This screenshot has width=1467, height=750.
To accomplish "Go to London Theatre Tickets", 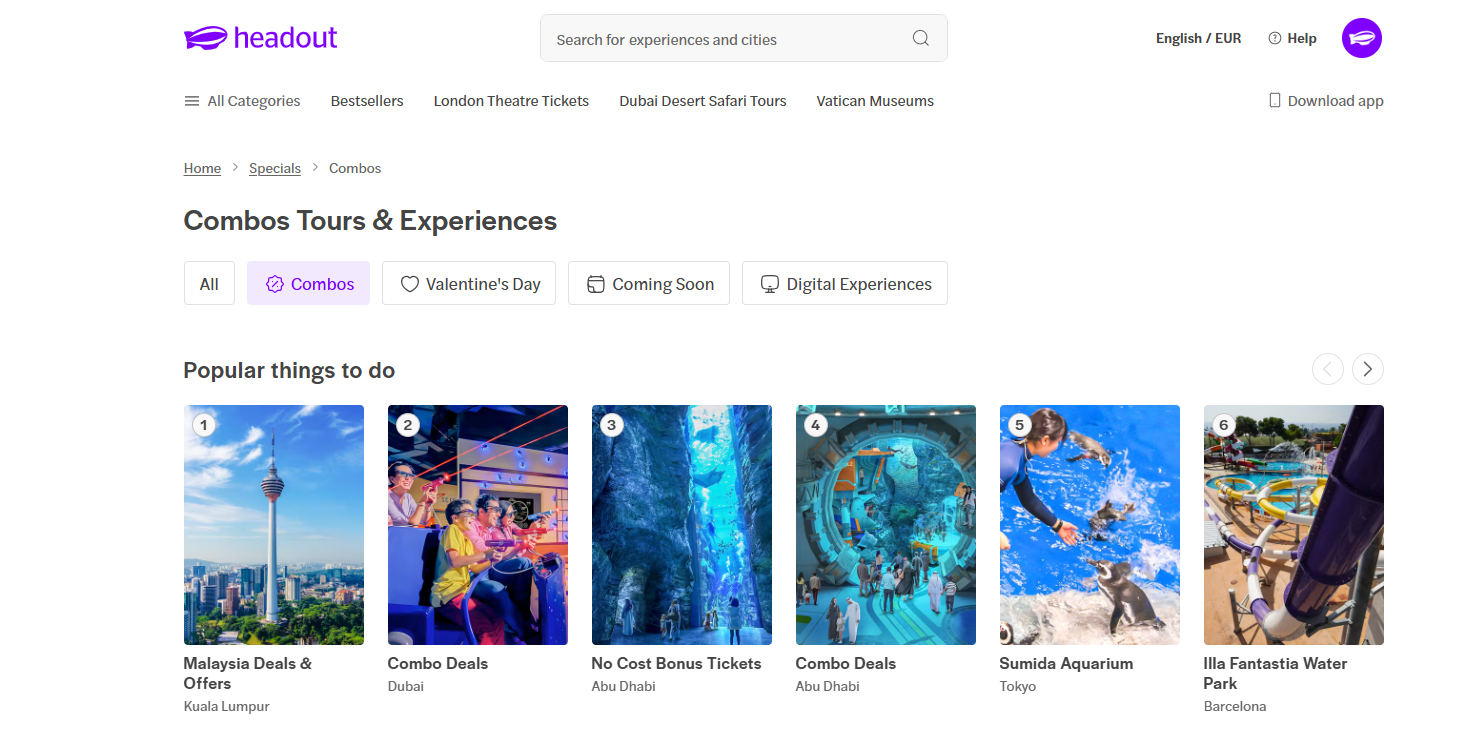I will click(511, 101).
